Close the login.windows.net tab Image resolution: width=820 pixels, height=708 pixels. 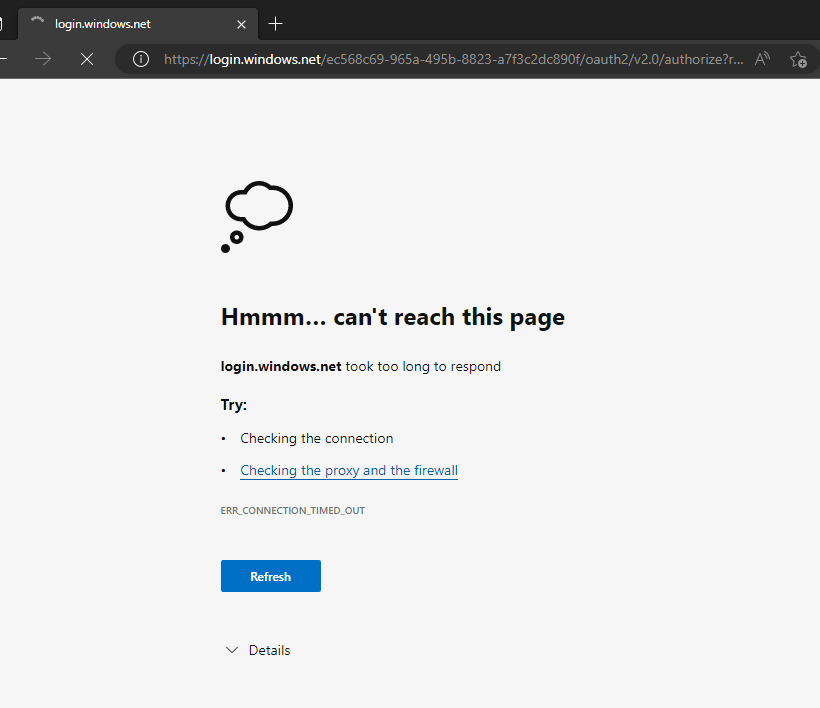coord(241,24)
